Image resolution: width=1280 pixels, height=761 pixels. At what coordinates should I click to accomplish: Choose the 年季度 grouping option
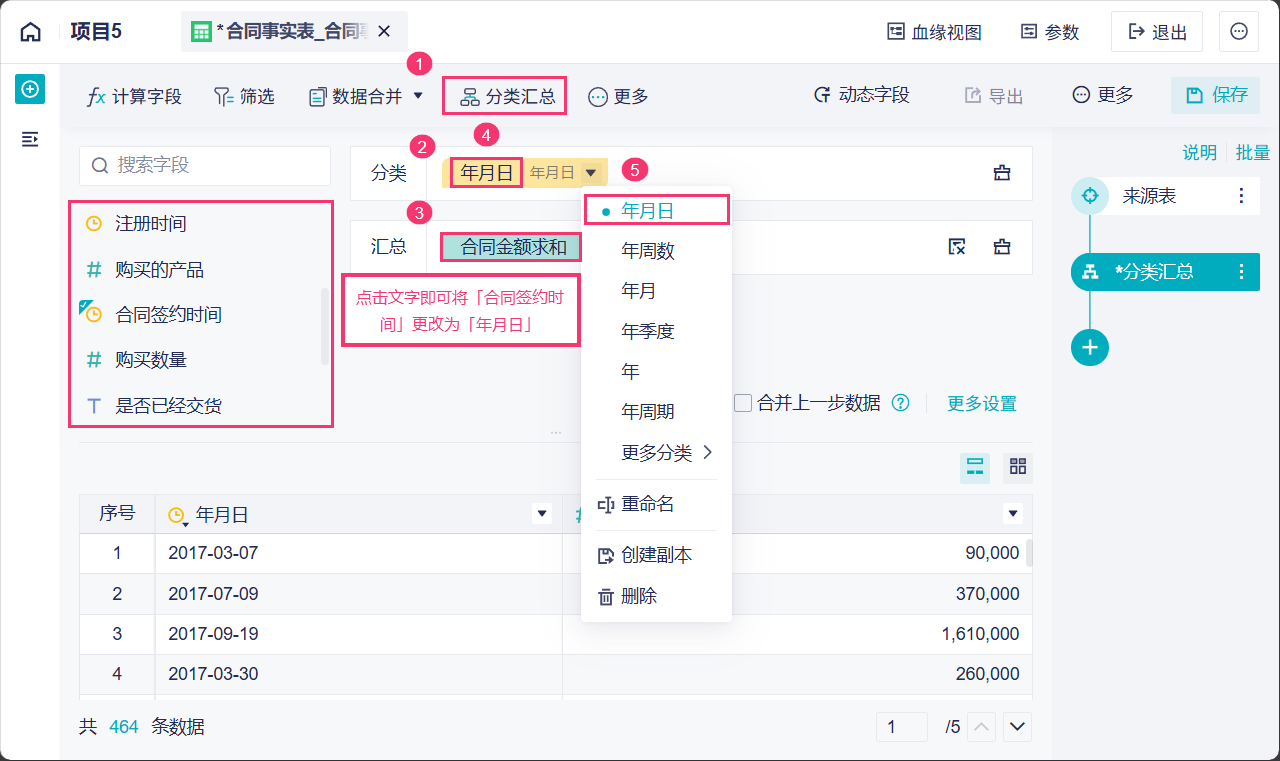[648, 331]
